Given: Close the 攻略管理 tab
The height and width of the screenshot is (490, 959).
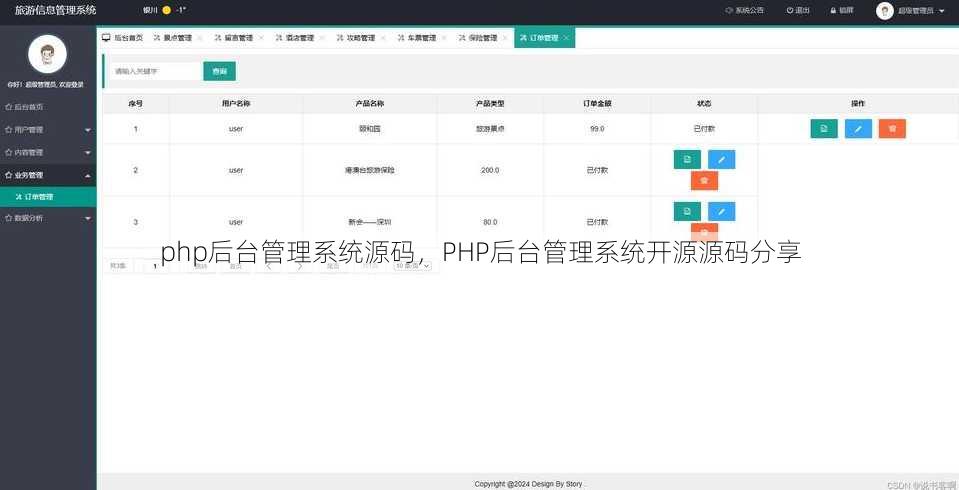Looking at the screenshot, I should pos(383,38).
